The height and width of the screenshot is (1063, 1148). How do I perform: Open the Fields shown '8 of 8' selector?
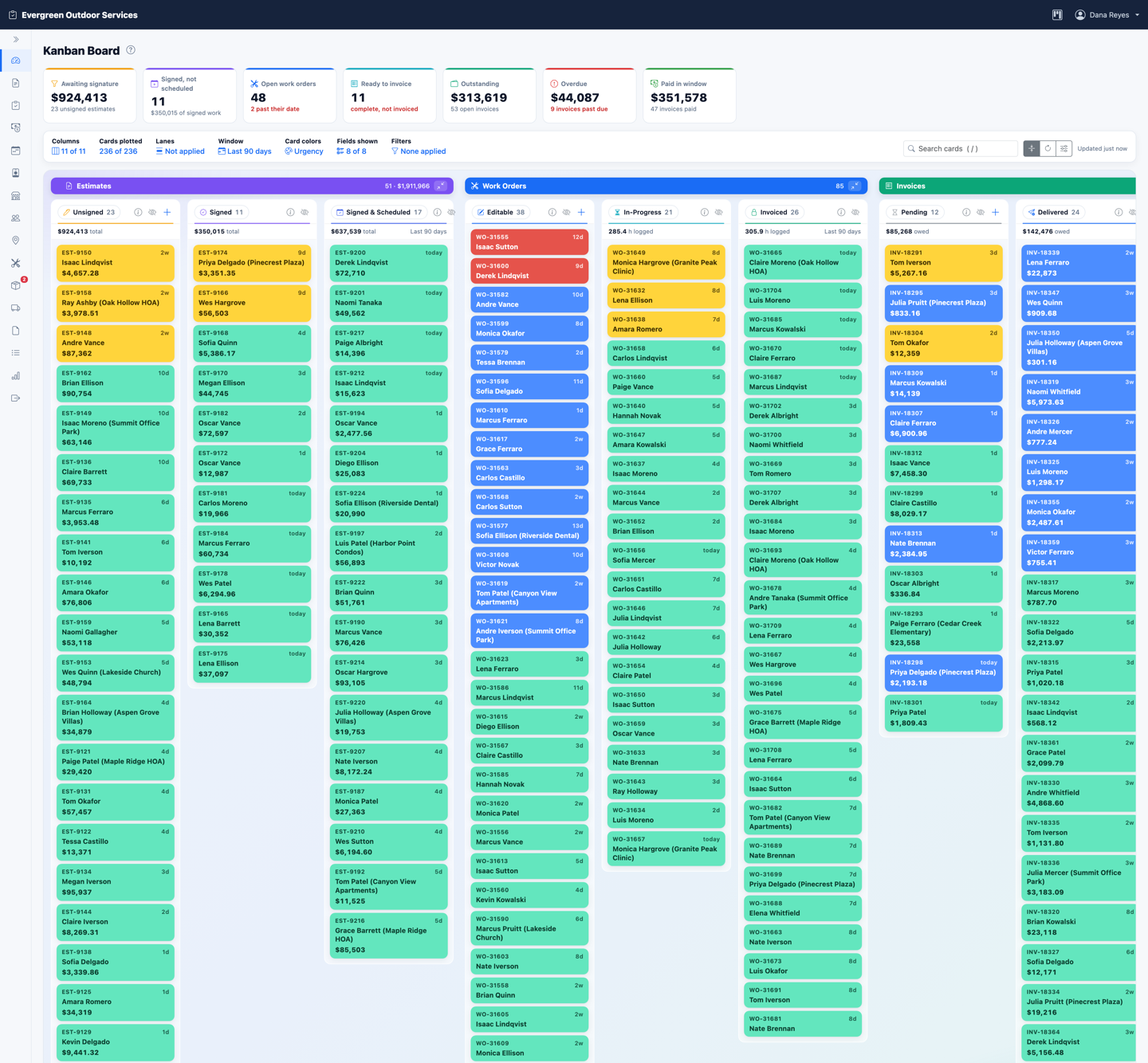point(352,151)
